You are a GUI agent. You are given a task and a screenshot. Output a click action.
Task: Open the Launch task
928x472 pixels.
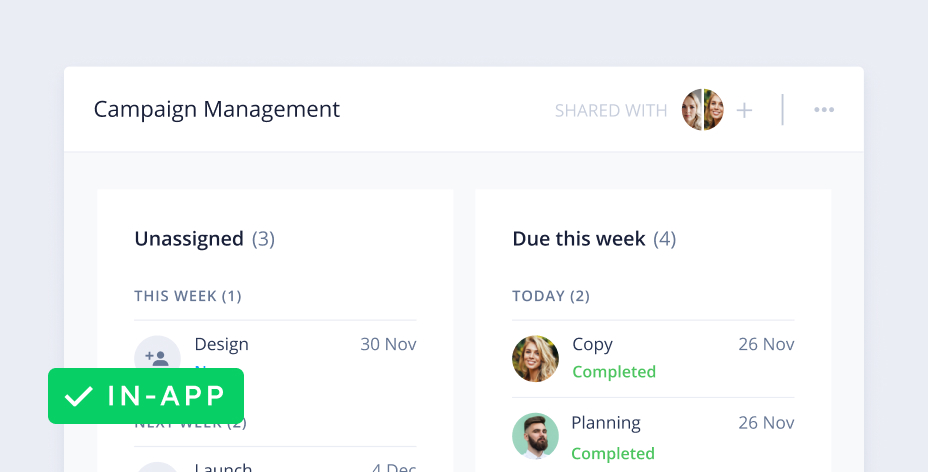(224, 466)
